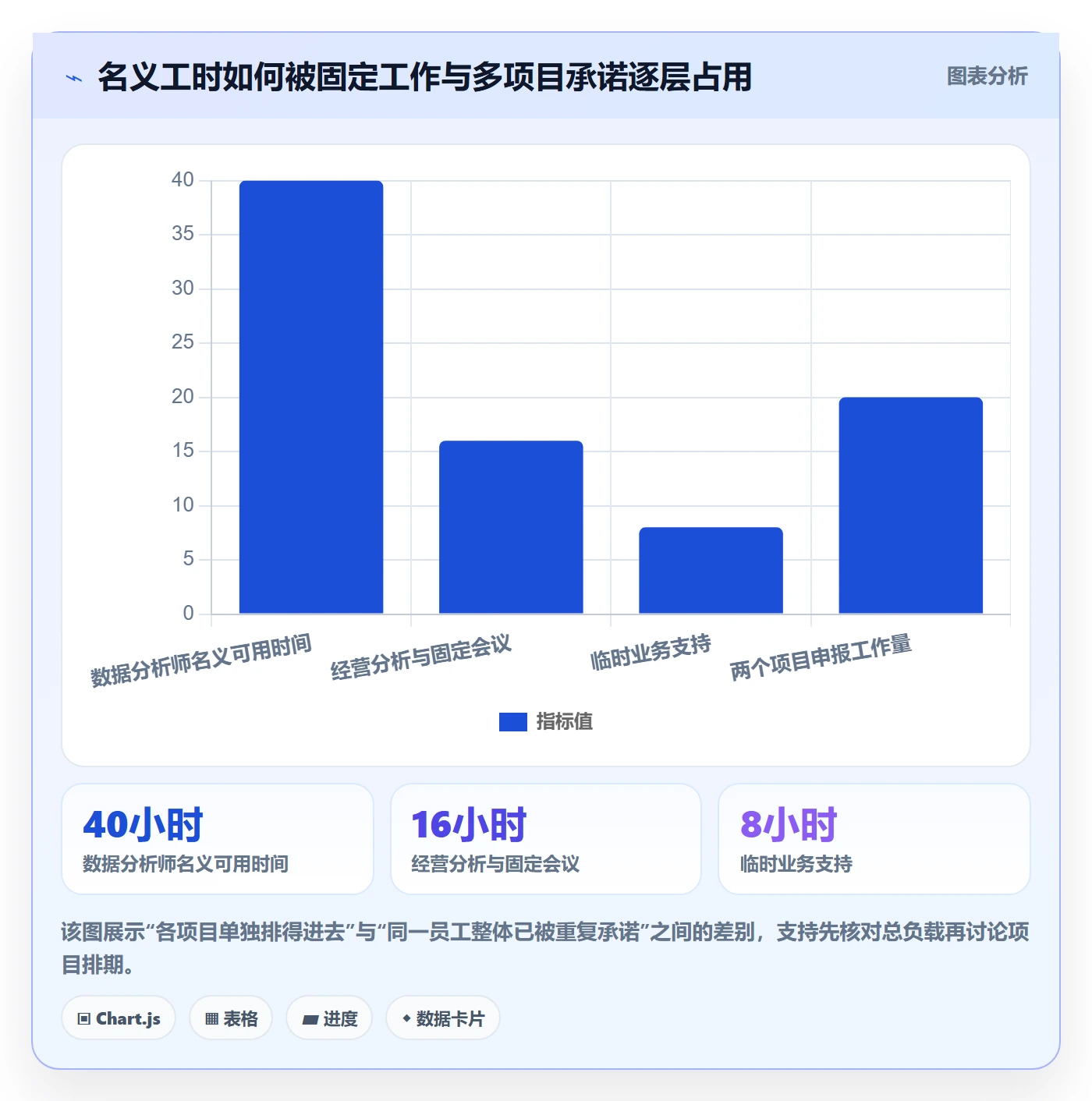Click card caption 数据分析师名义可用时间 under 40小时
Screen dimensions: 1092x1101
(186, 864)
